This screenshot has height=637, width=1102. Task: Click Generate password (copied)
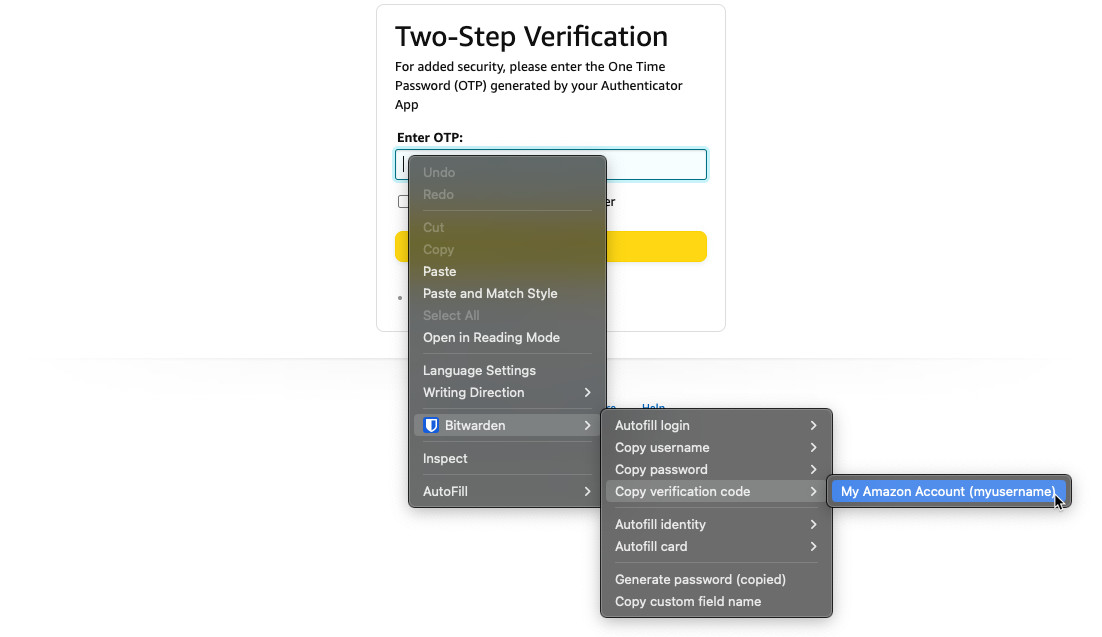click(700, 579)
